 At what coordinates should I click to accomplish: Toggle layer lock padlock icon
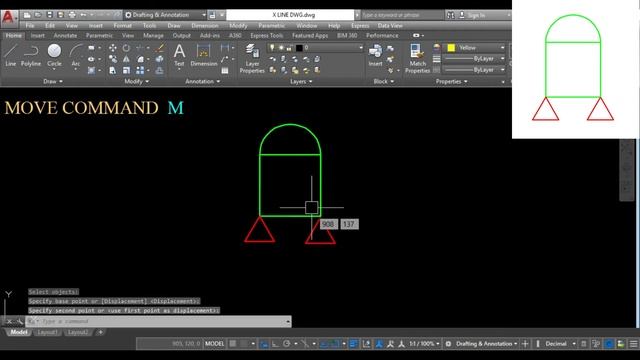289,48
